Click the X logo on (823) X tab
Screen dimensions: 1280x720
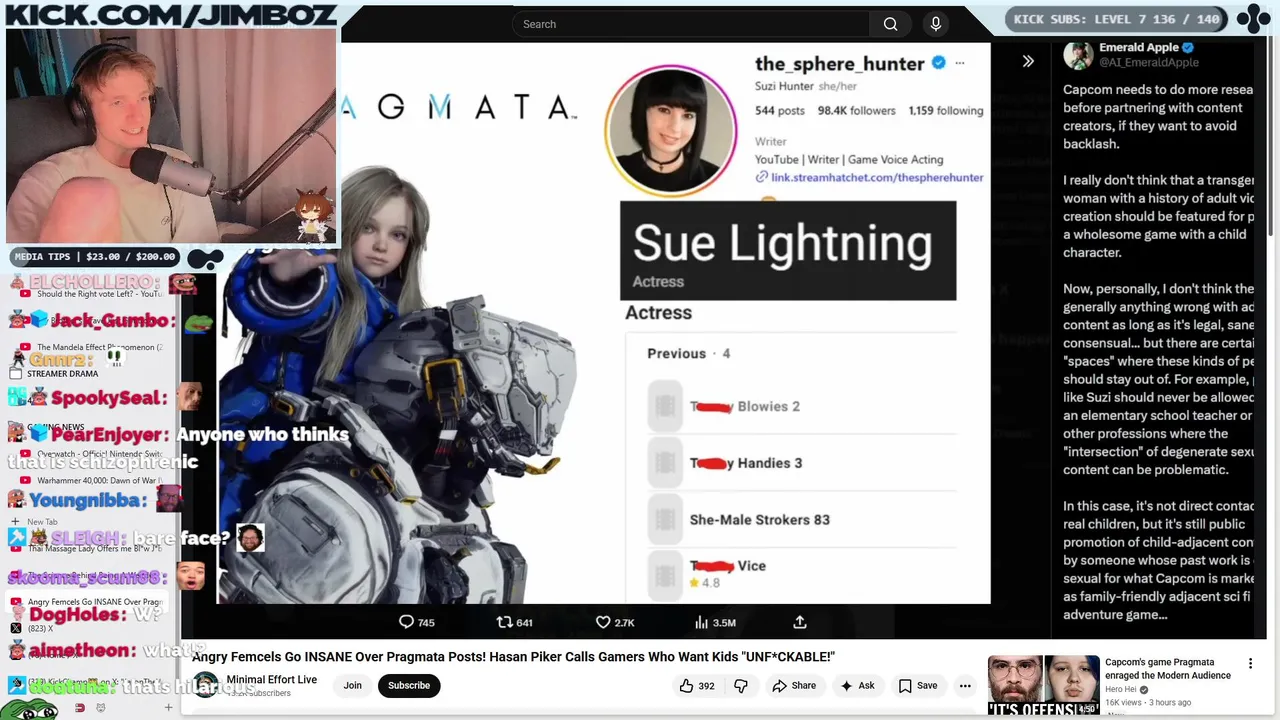15,628
